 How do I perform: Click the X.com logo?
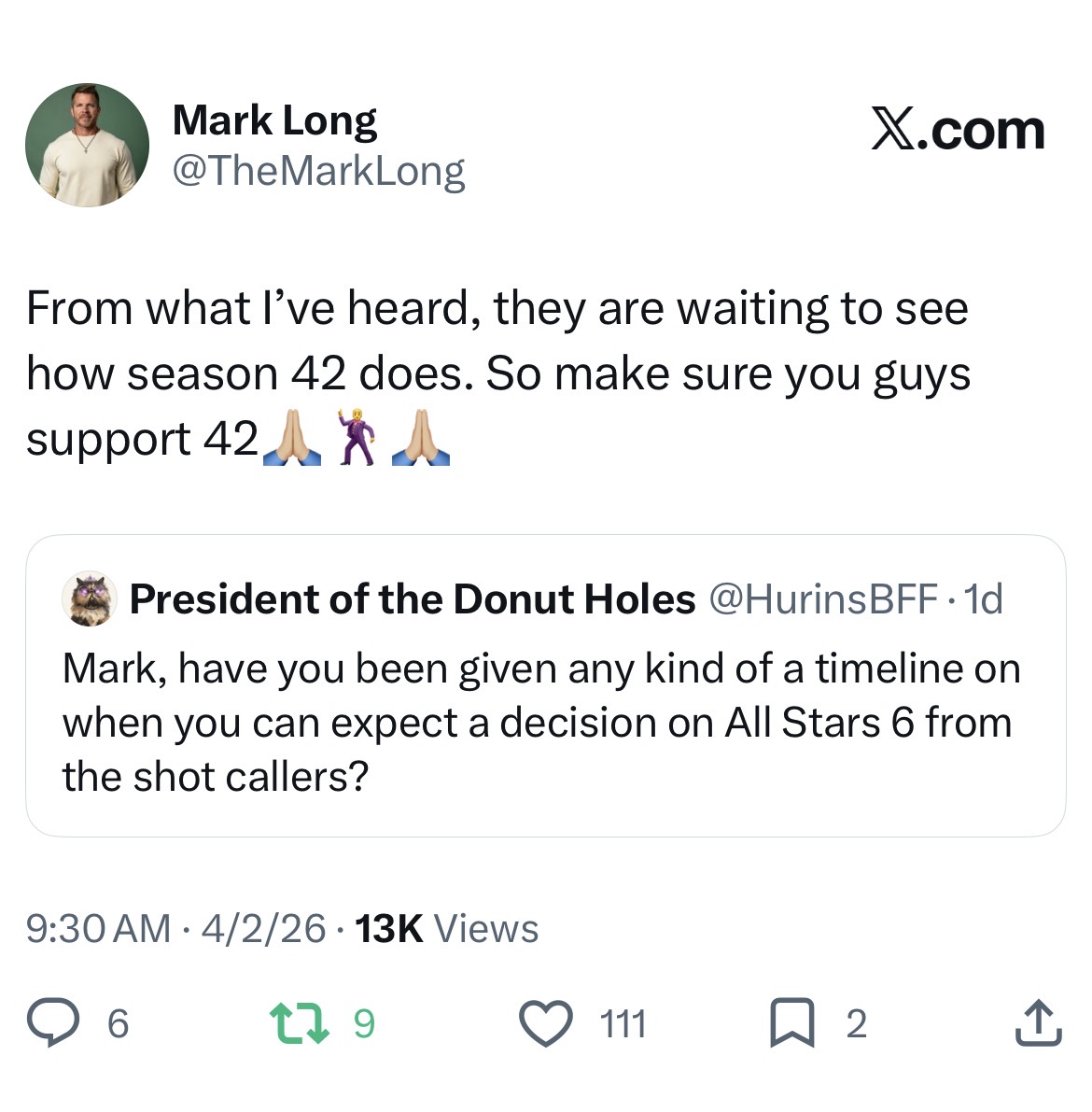tap(958, 131)
